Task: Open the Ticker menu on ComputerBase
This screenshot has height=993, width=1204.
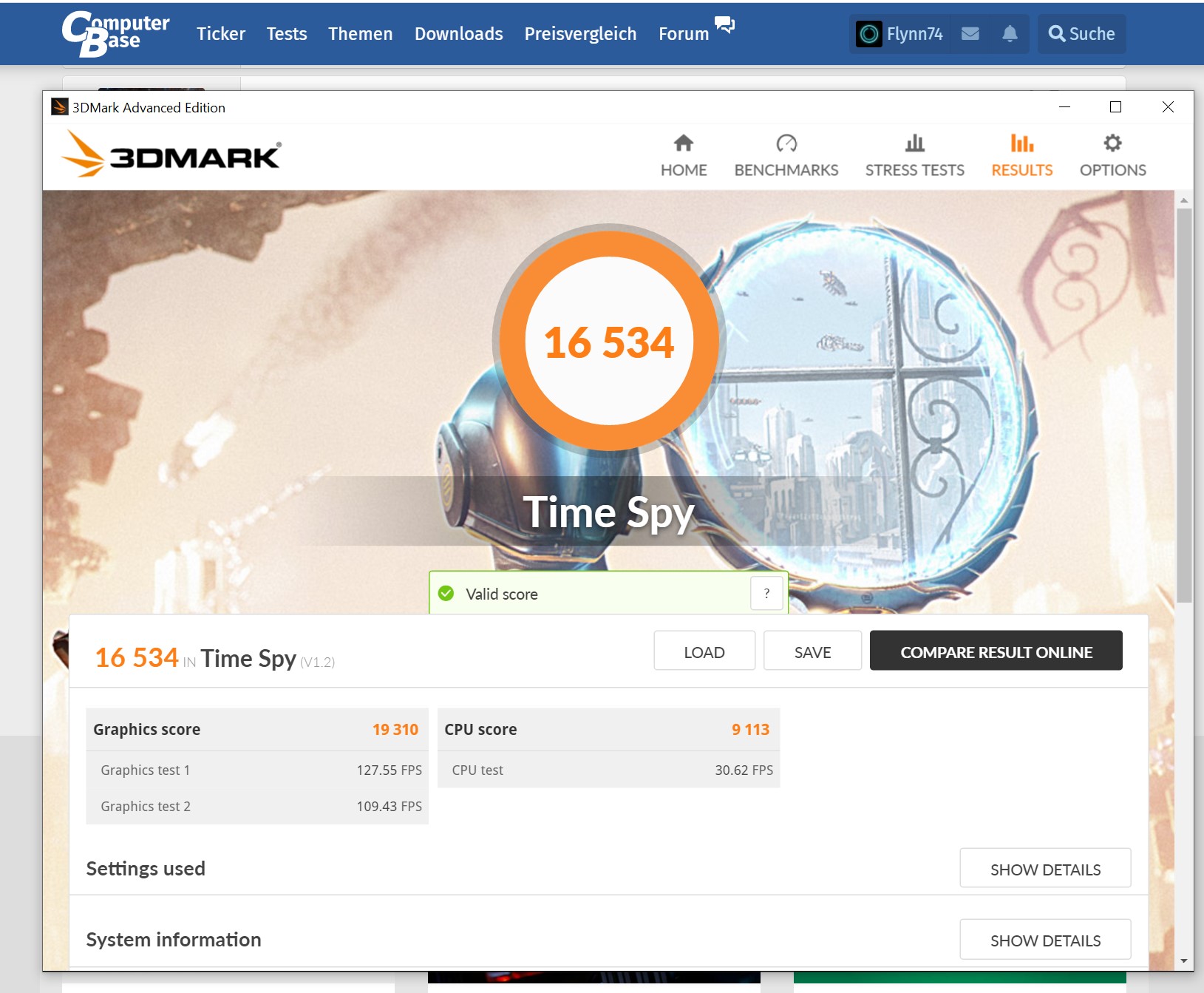Action: 221,34
